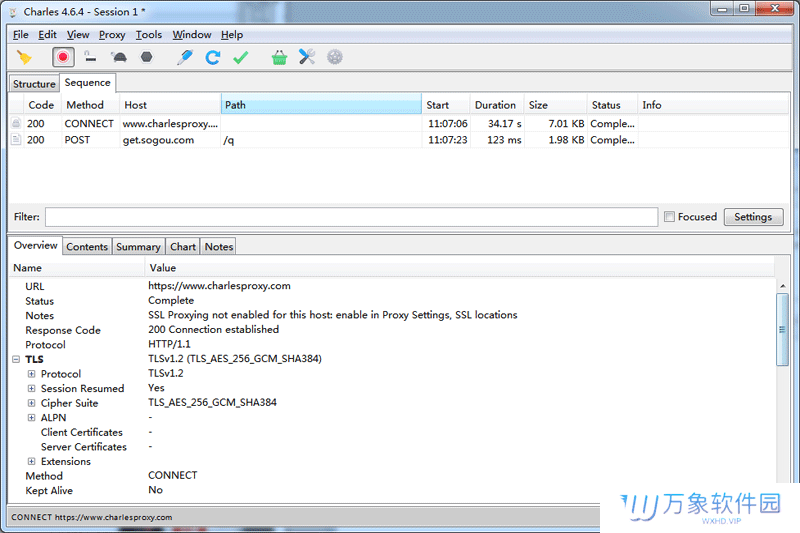Click the Name column header in Overview
Viewport: 800px width, 533px height.
[77, 268]
